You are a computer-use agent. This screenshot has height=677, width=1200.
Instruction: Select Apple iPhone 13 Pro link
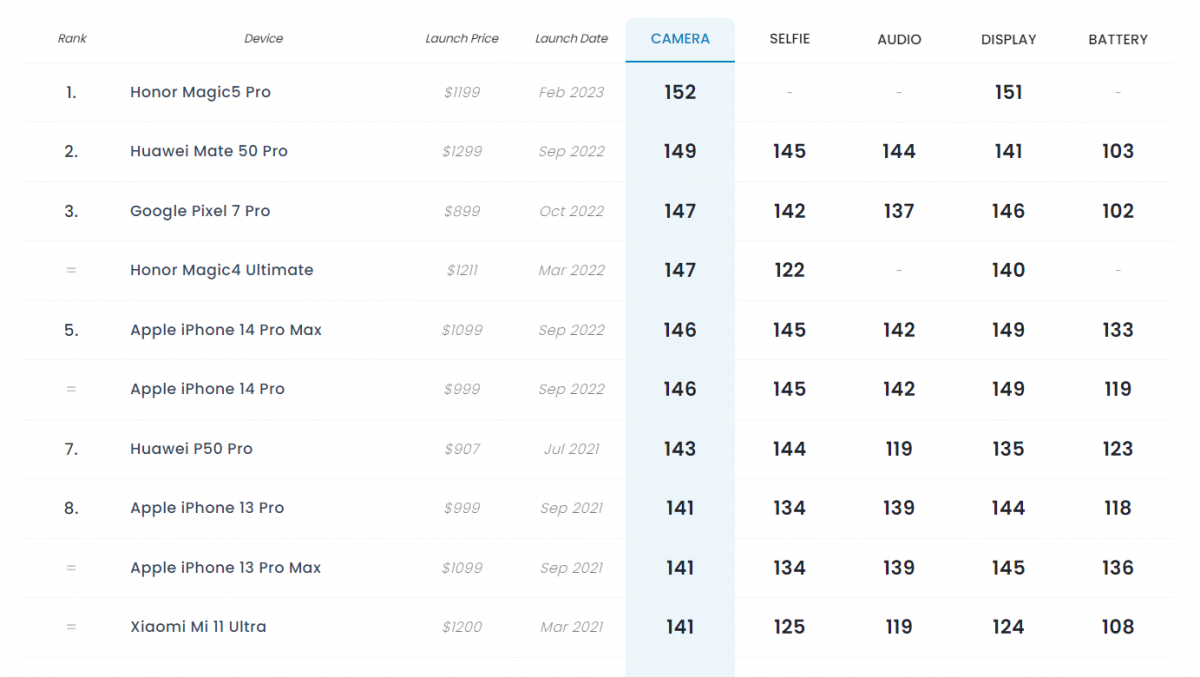(207, 508)
